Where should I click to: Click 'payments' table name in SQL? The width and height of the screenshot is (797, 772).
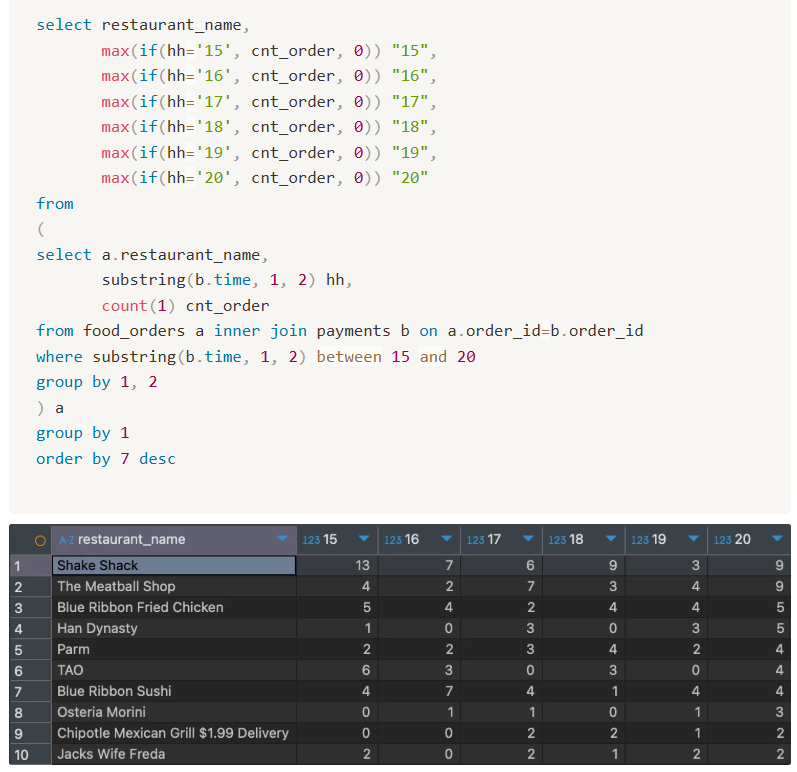click(353, 331)
